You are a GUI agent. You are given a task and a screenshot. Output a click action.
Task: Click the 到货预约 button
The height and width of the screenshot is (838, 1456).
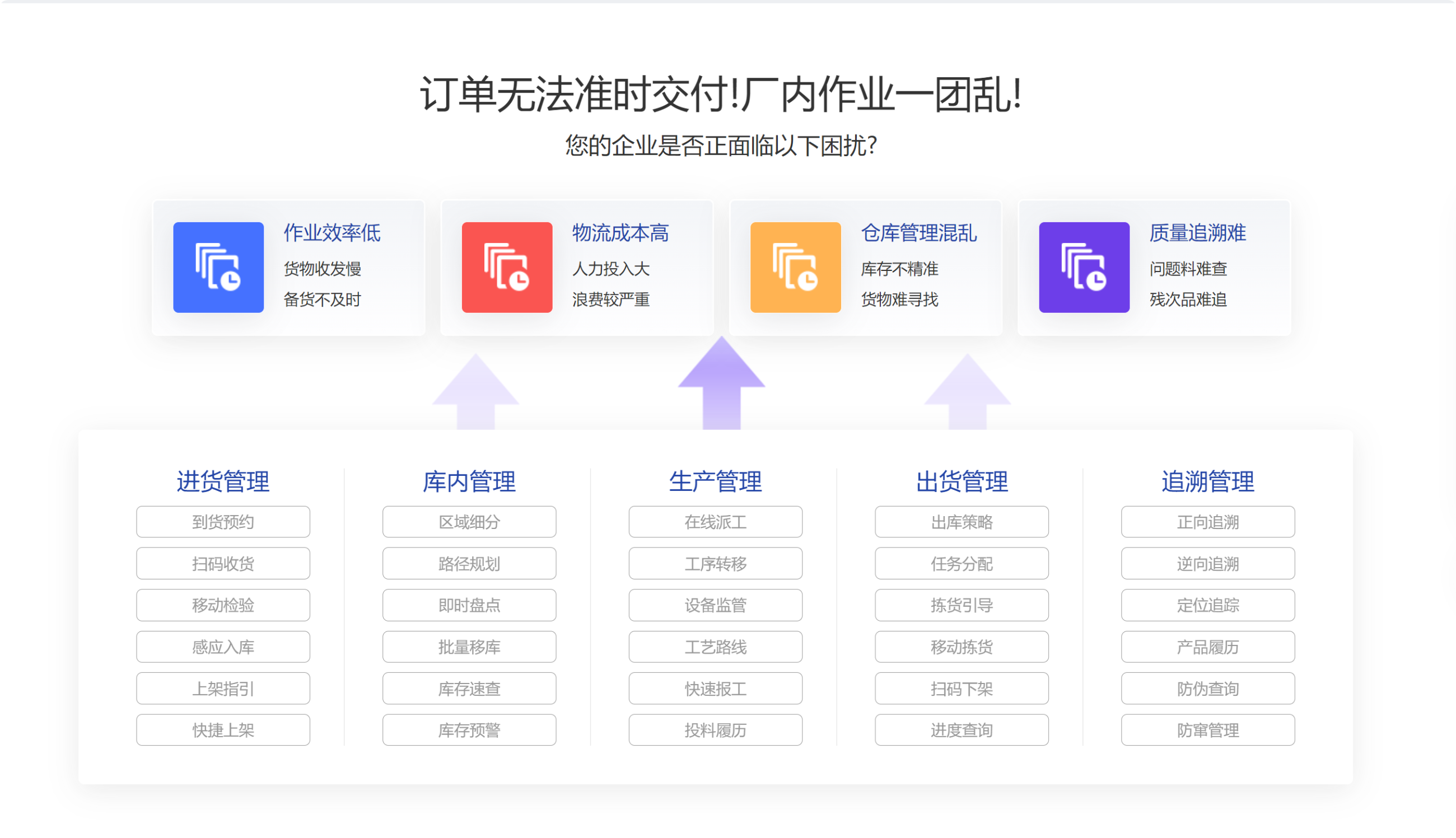223,522
